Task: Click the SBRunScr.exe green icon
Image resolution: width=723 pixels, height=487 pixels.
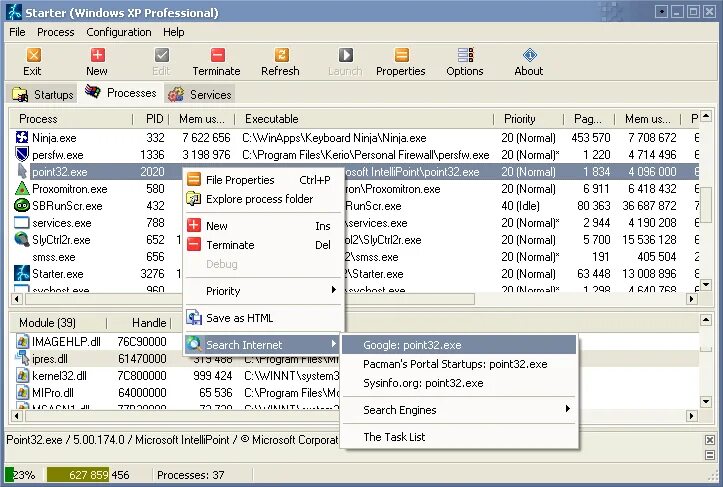Action: pos(22,206)
